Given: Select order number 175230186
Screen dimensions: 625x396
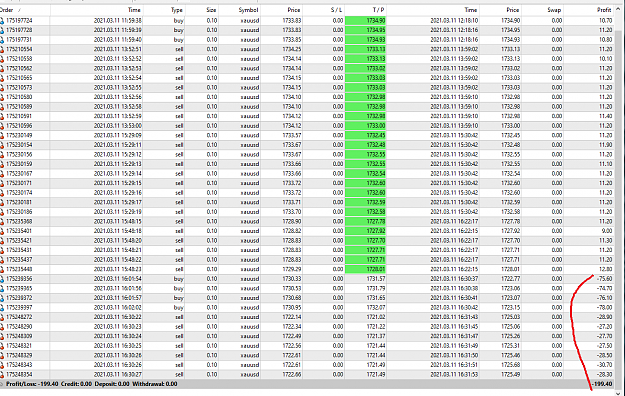Looking at the screenshot, I should click(x=20, y=212).
